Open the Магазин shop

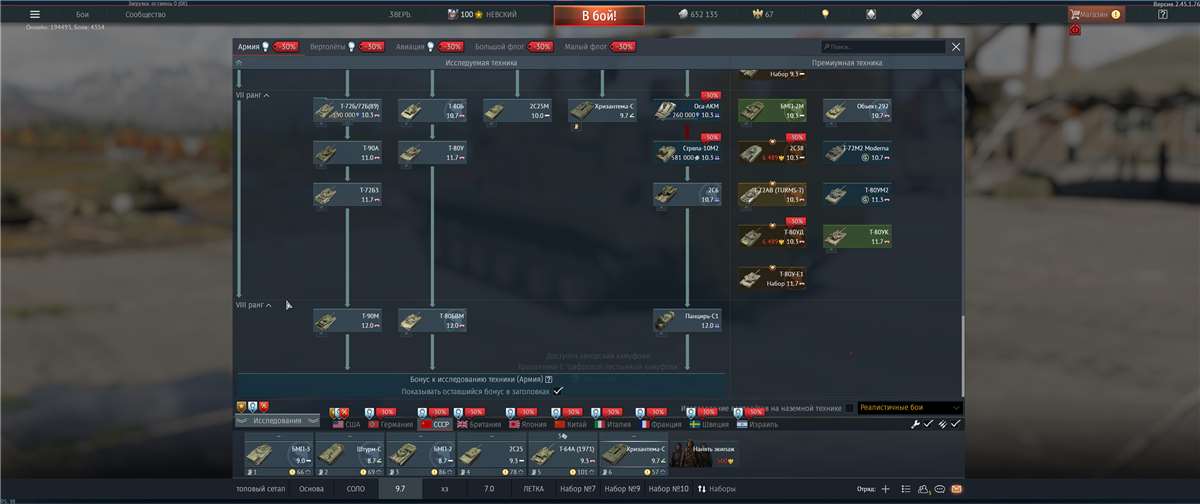(1096, 14)
